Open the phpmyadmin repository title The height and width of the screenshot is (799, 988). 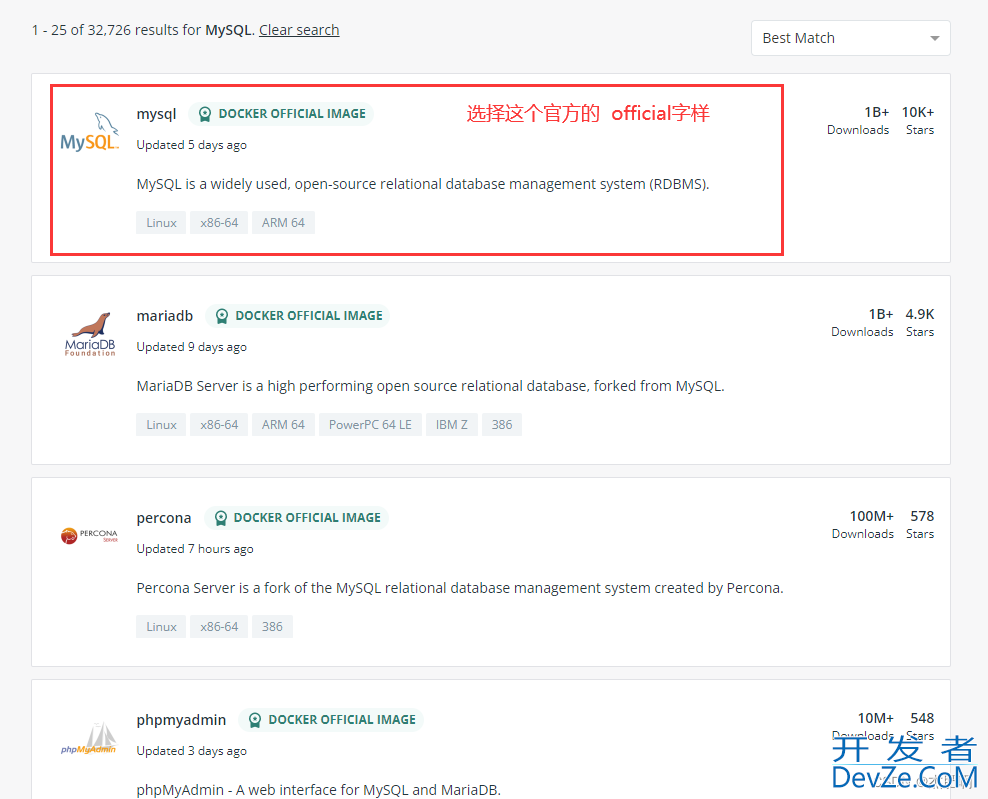(181, 720)
